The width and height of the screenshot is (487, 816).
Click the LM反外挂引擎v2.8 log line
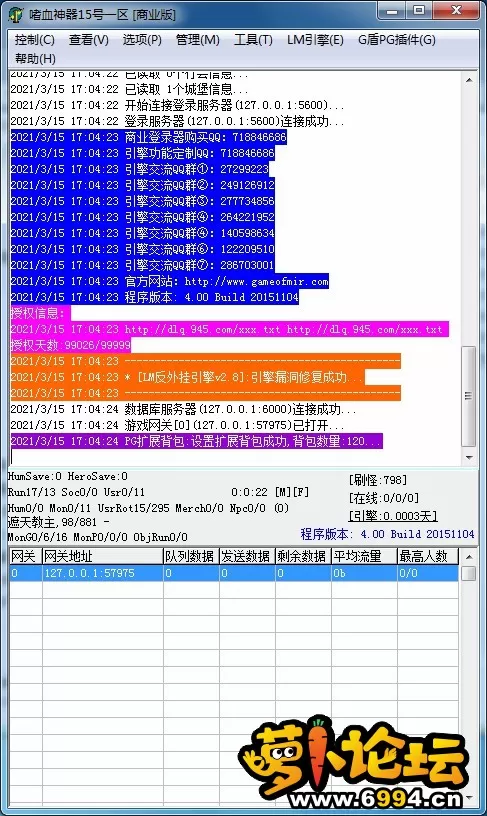tap(187, 377)
